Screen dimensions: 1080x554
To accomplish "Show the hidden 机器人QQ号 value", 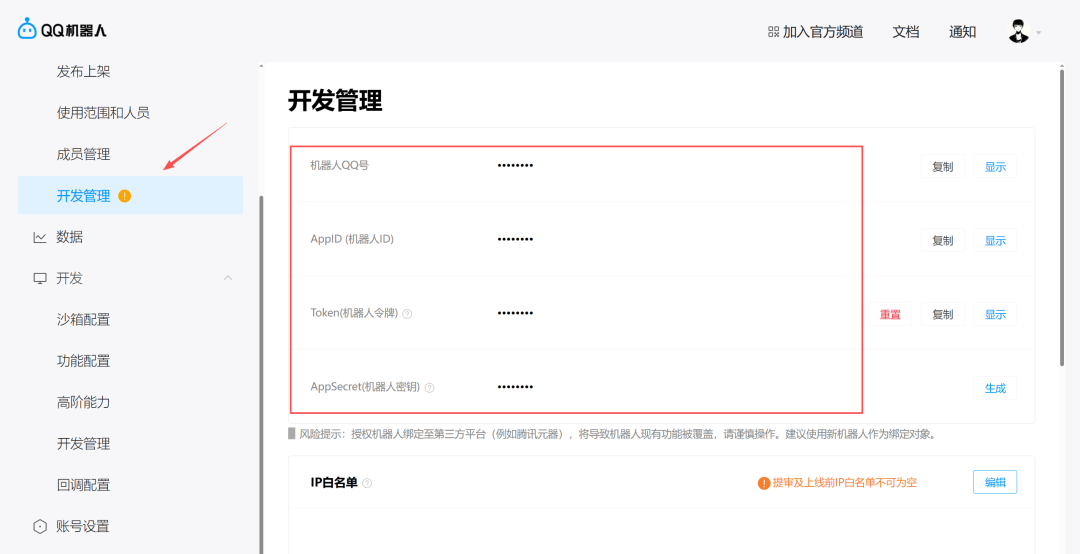I will [995, 167].
